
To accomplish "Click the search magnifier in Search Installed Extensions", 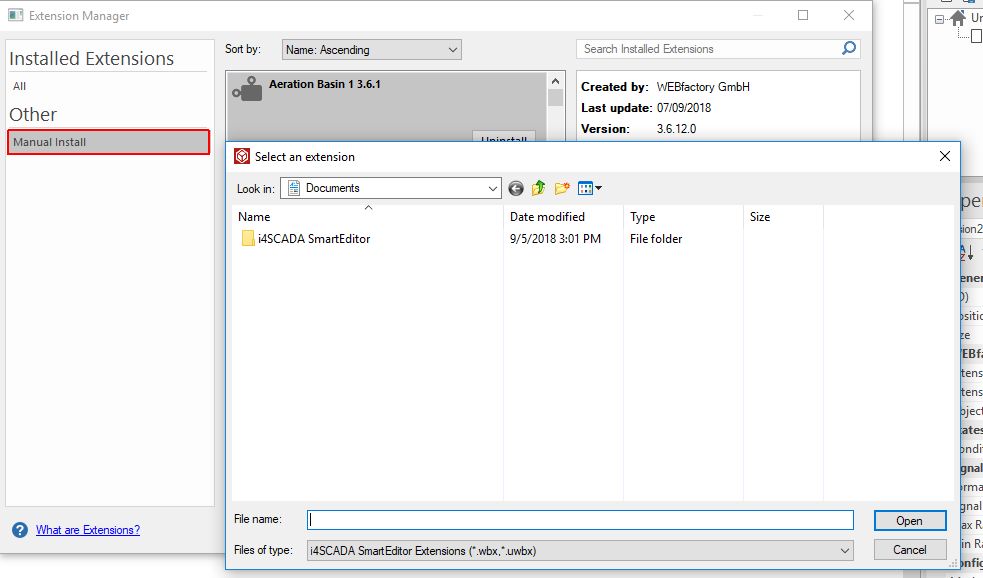I will tap(848, 48).
